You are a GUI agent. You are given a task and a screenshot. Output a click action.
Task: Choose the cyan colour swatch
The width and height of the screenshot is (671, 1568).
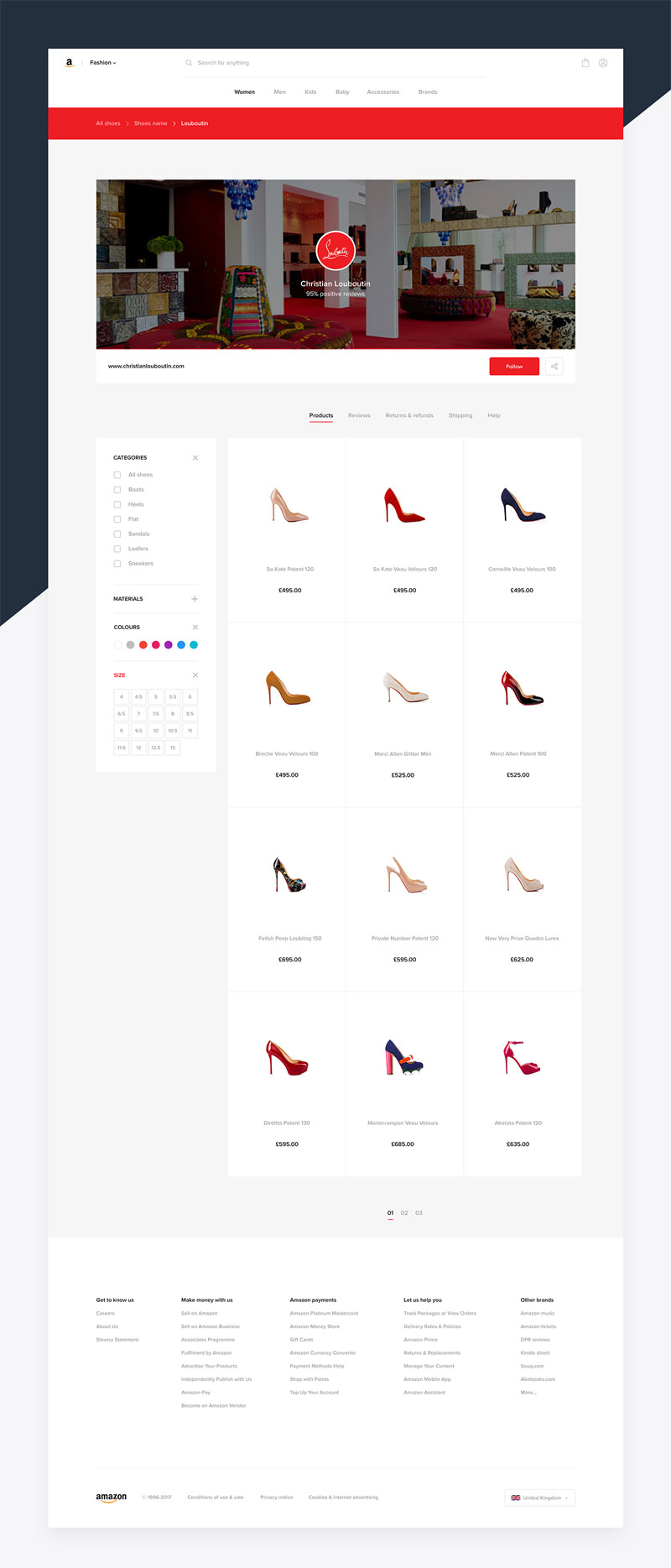194,645
